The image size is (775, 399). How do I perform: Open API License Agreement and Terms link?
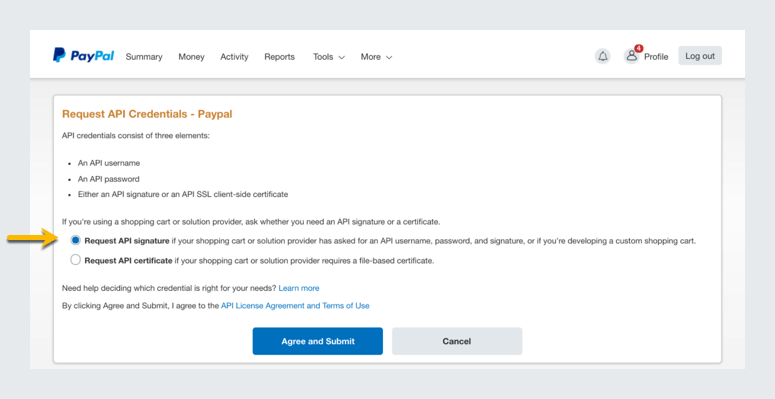coord(295,306)
